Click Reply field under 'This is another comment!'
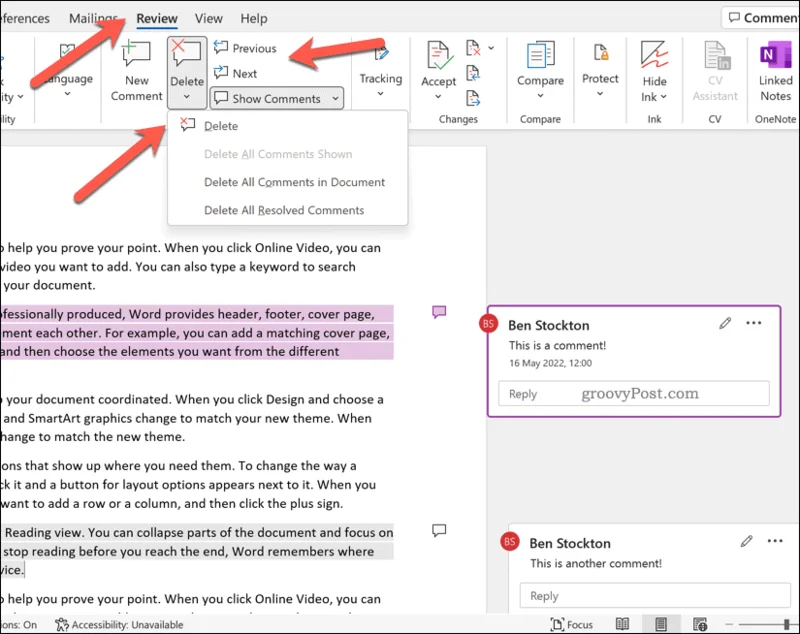The width and height of the screenshot is (800, 634). [655, 595]
